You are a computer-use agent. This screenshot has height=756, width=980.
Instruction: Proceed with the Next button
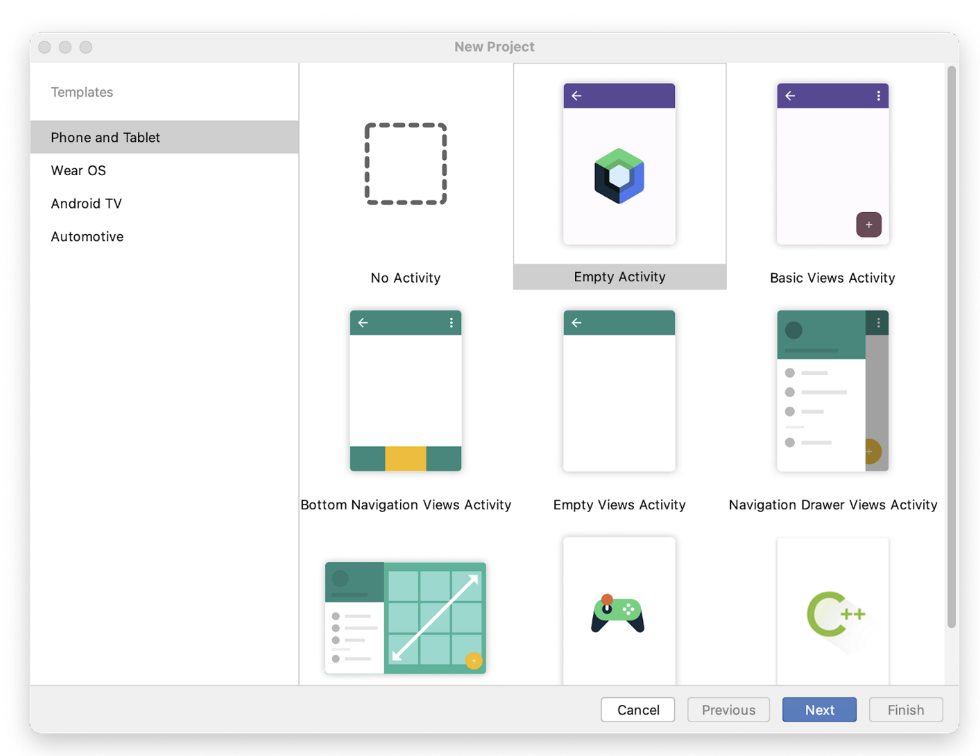tap(819, 710)
